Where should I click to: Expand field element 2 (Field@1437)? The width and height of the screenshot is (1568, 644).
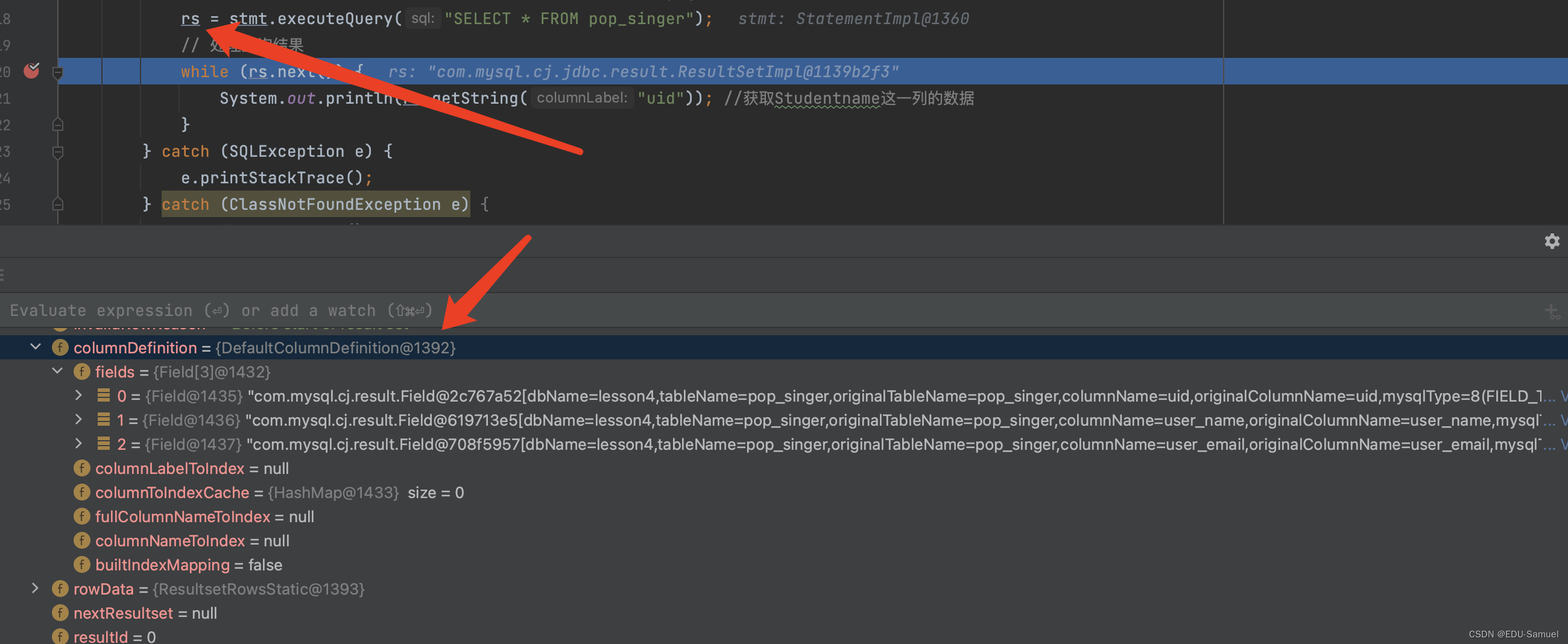tap(78, 444)
